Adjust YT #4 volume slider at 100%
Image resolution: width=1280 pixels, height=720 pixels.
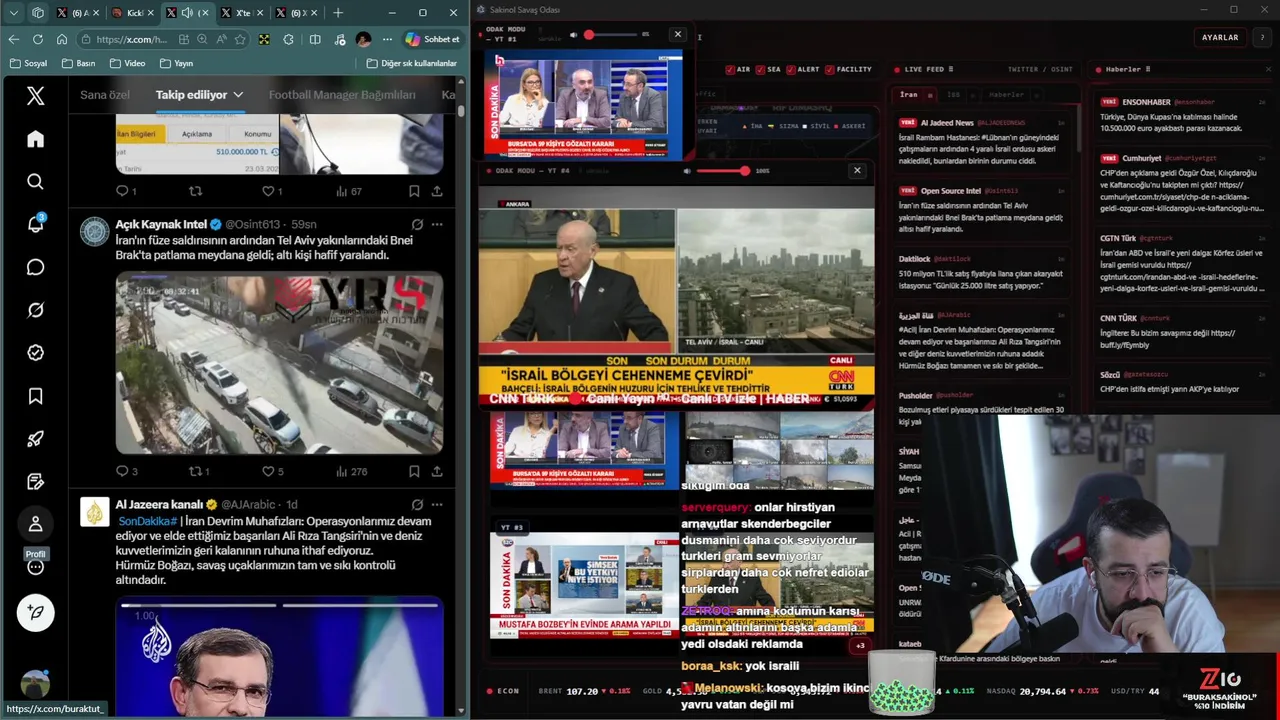coord(722,171)
